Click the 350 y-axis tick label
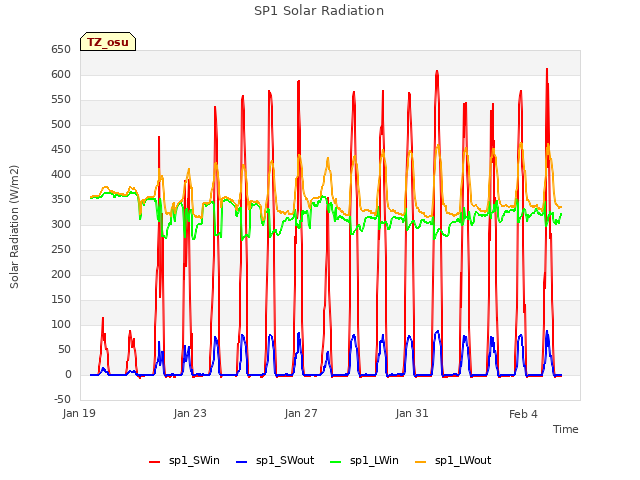This screenshot has height=480, width=640. point(61,200)
